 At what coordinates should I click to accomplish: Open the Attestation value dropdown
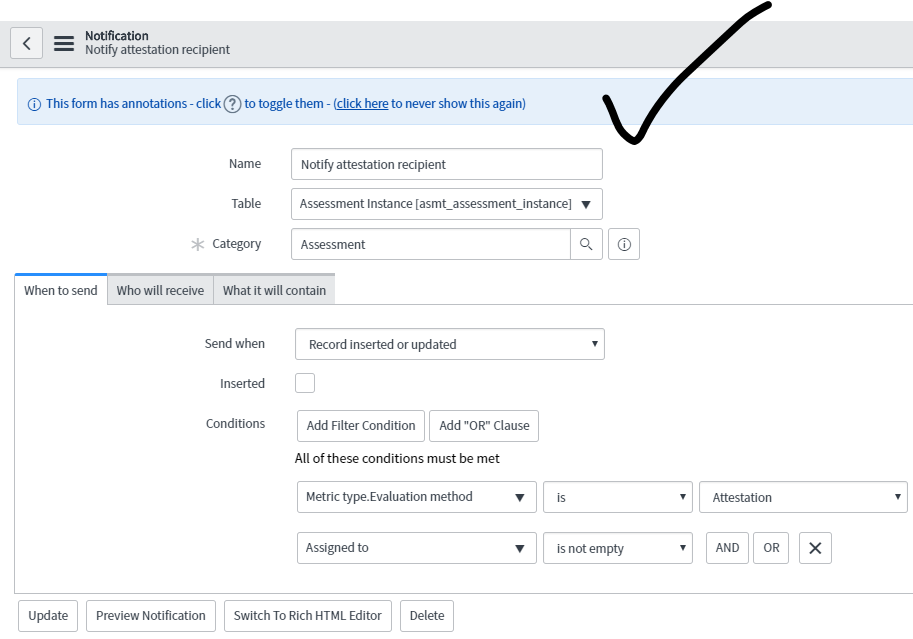tap(803, 497)
